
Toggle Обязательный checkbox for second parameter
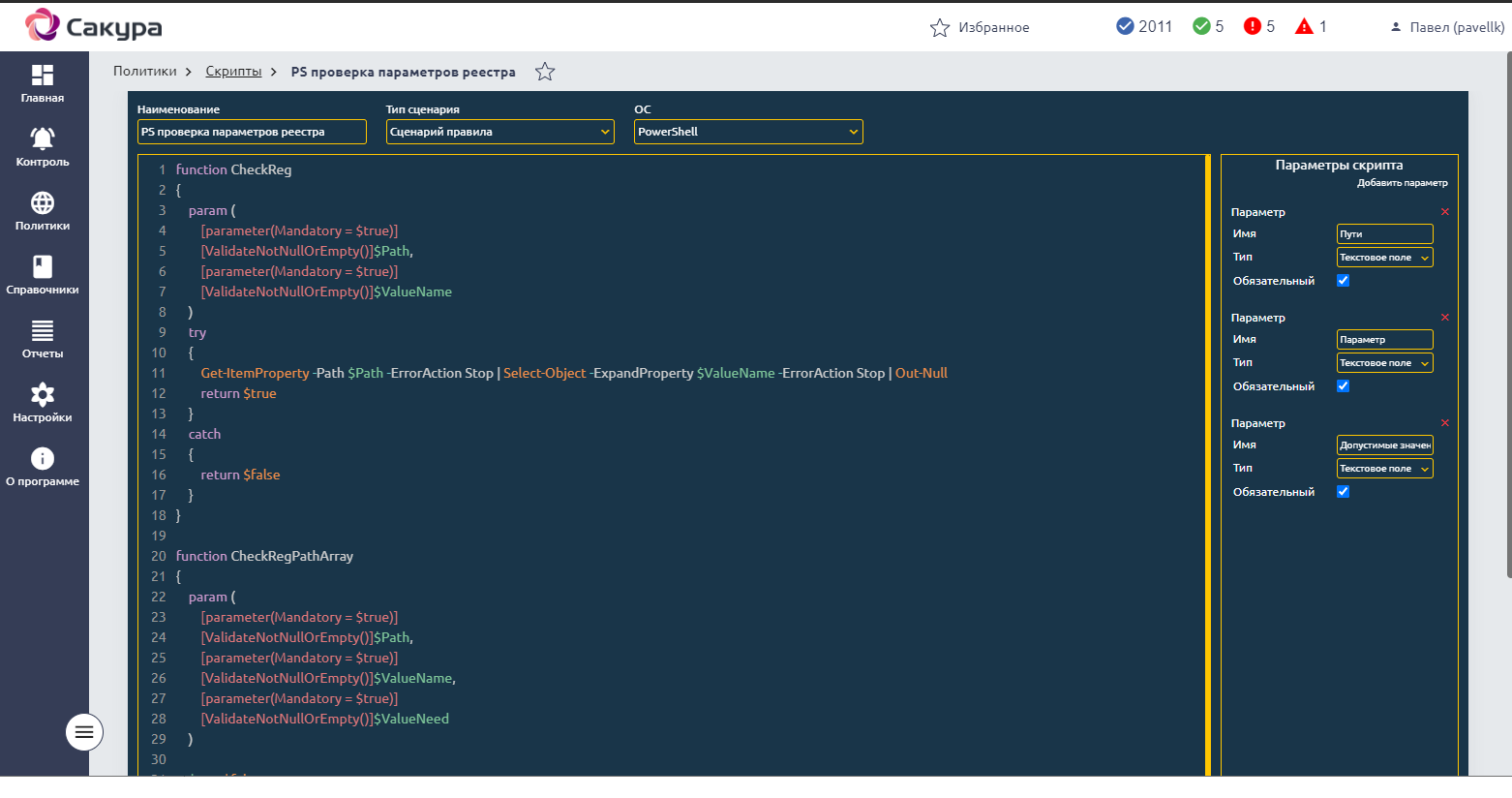(x=1343, y=386)
